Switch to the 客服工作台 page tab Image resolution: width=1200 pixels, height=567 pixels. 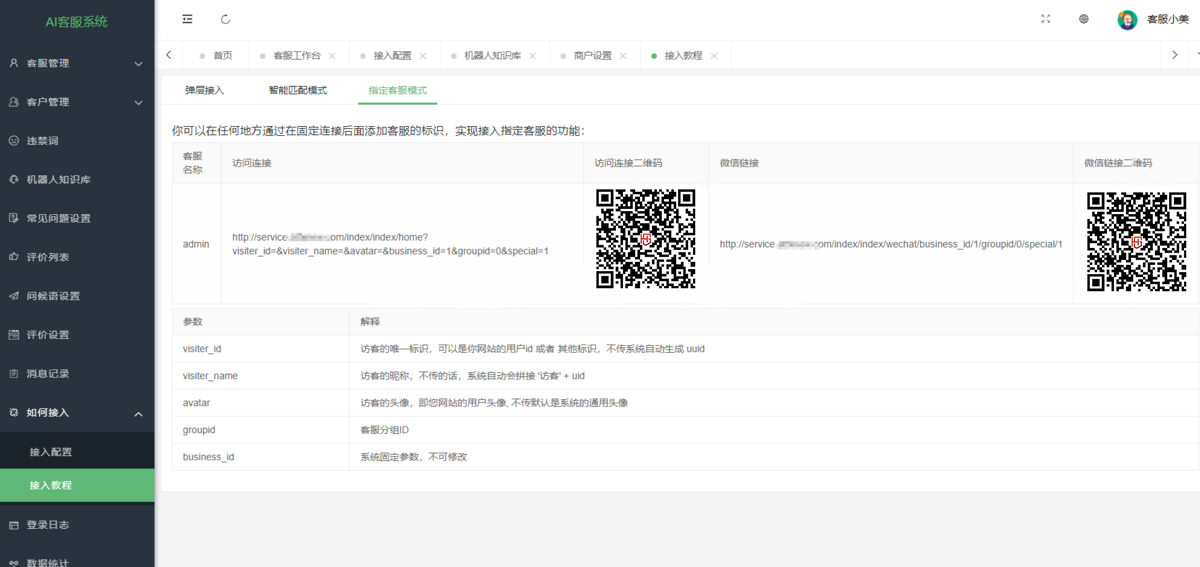[x=297, y=56]
